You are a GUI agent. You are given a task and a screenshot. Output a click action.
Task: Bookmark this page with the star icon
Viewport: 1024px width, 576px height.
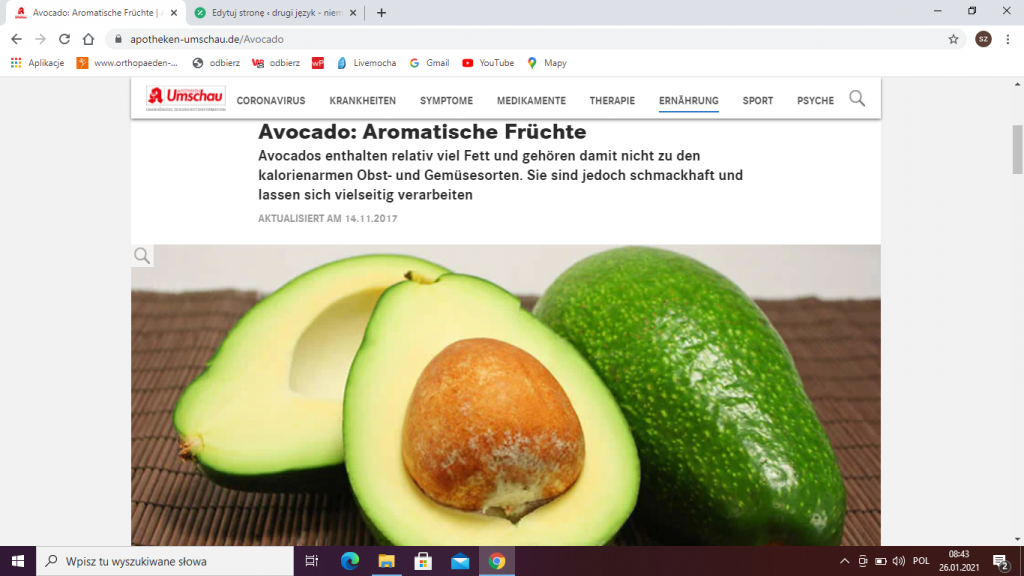point(953,39)
